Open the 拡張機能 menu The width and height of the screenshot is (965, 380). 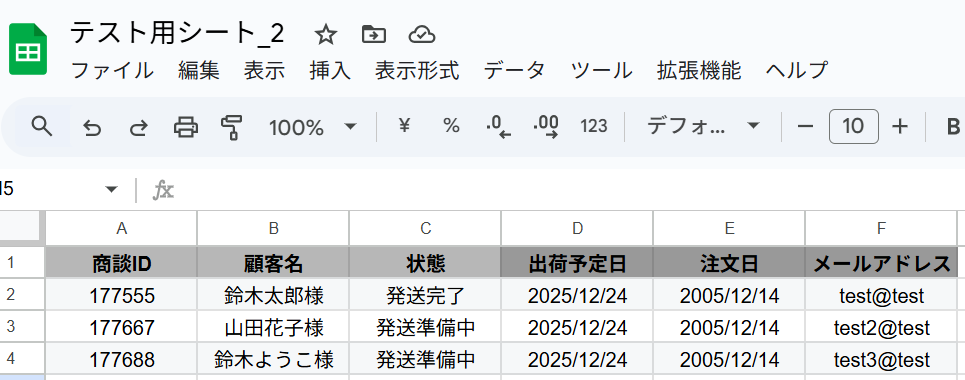pyautogui.click(x=699, y=70)
